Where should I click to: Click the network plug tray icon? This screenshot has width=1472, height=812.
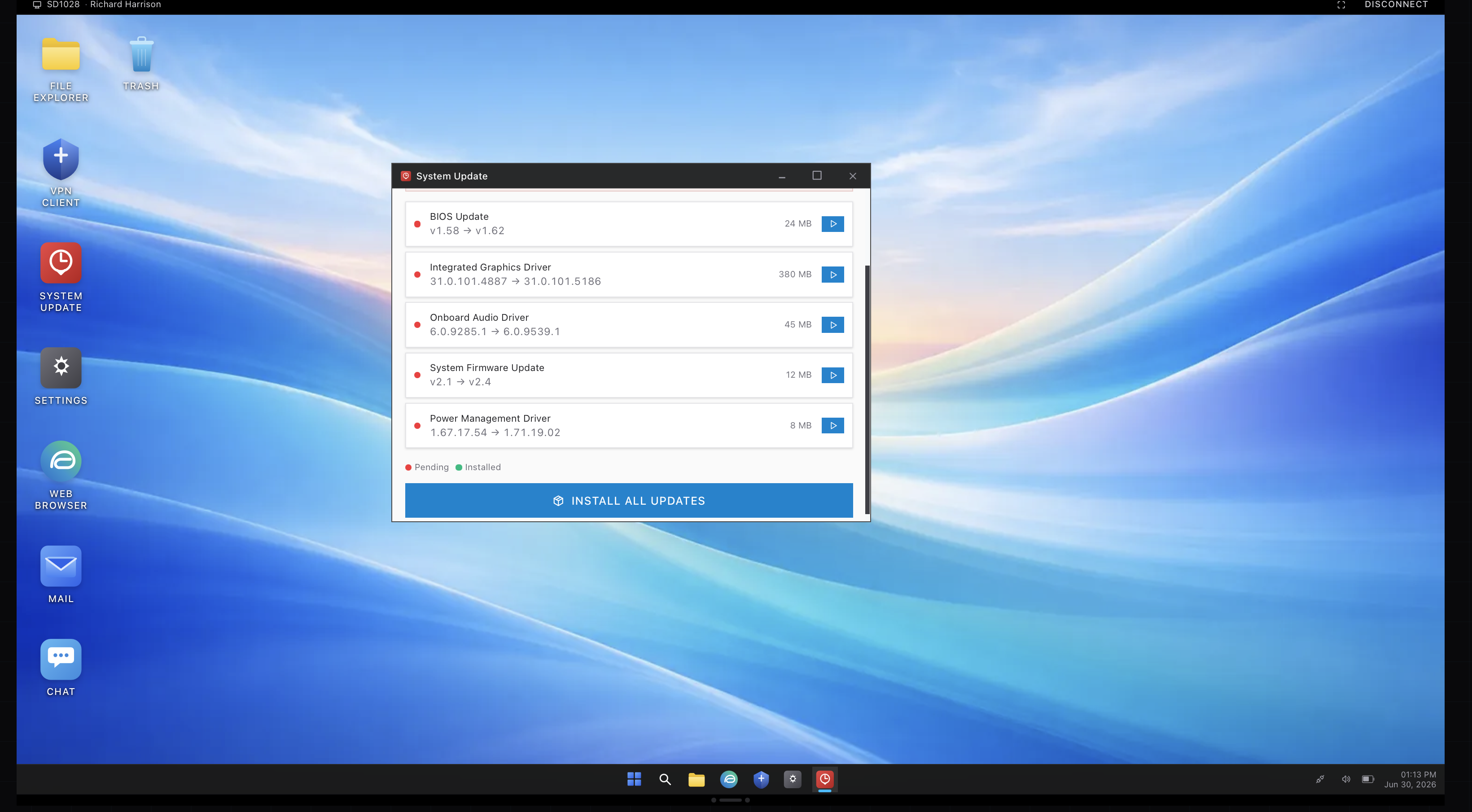[1320, 779]
